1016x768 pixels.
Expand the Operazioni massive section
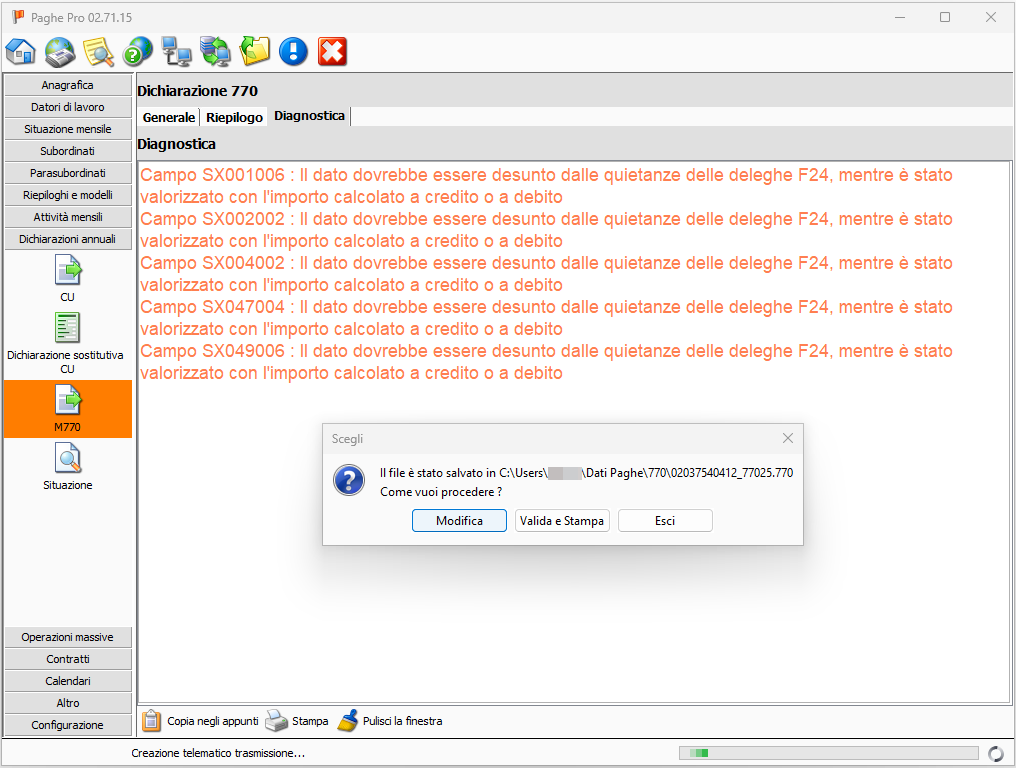(68, 637)
